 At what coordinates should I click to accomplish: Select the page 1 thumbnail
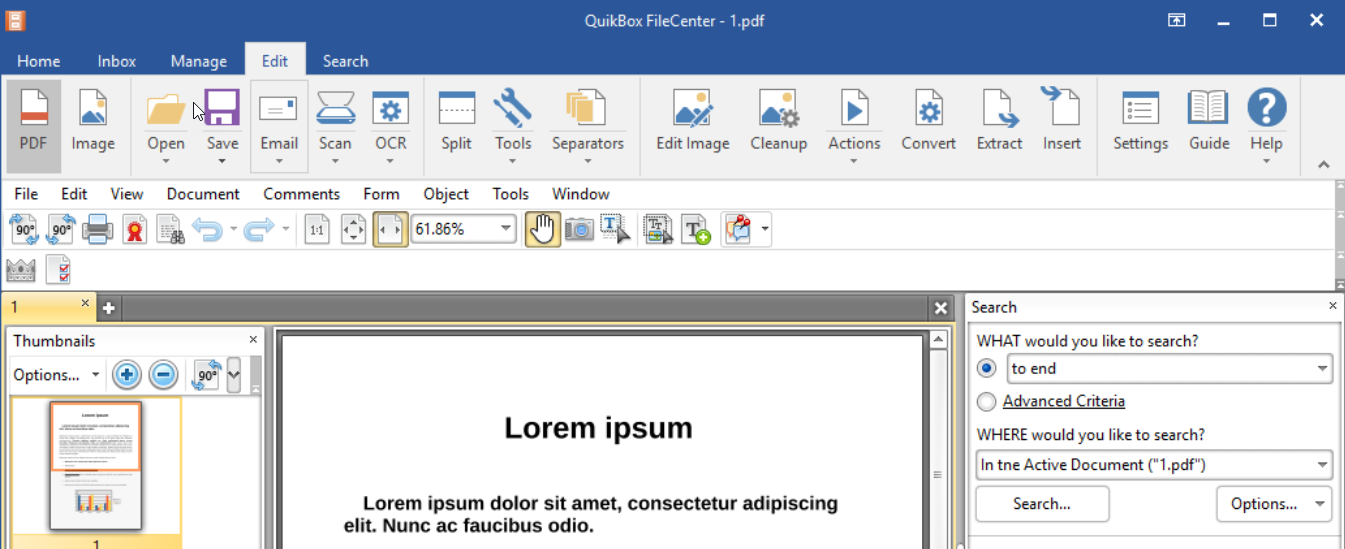point(96,465)
